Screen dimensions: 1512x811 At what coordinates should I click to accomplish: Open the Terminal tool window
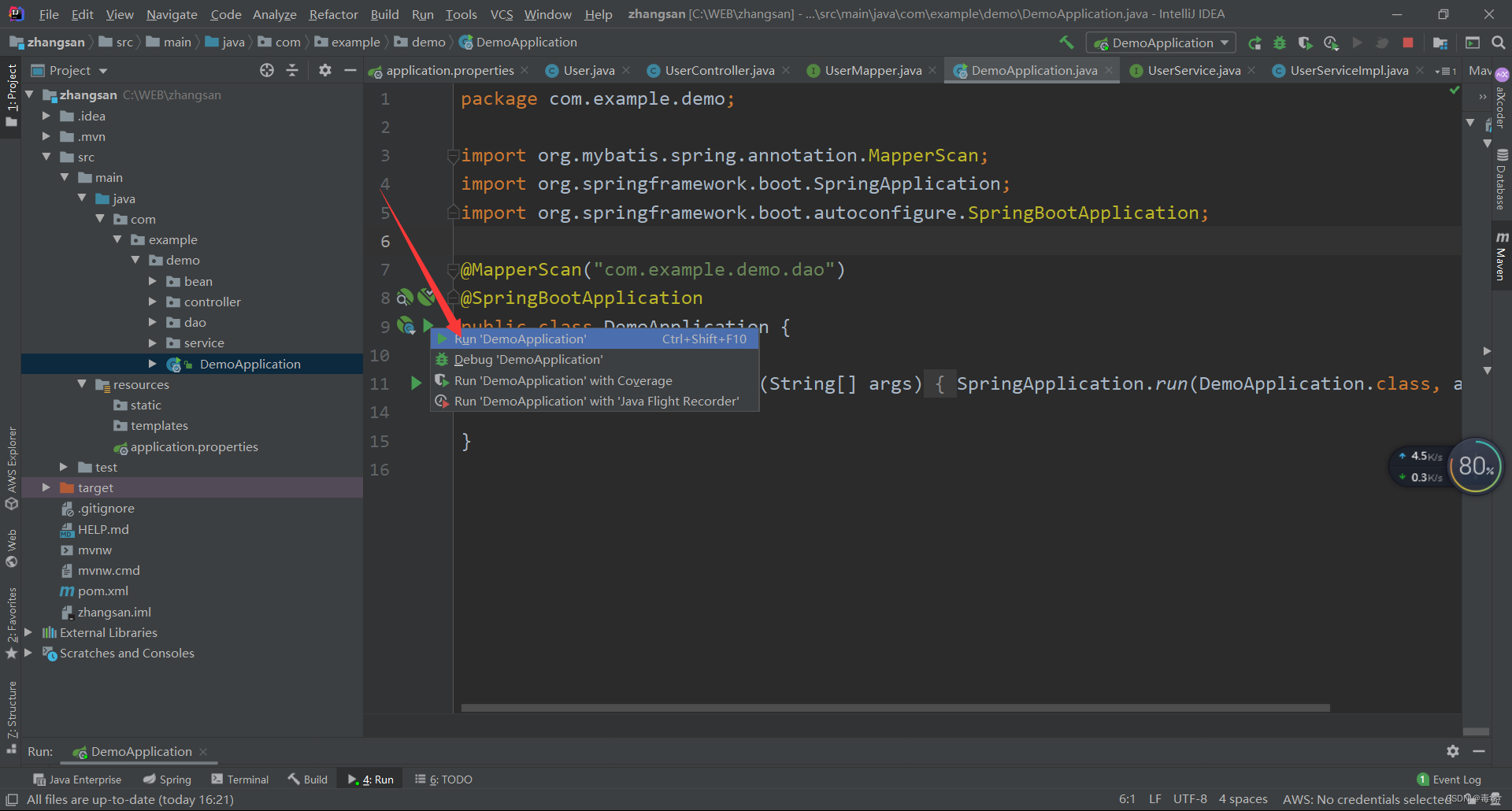tap(240, 780)
